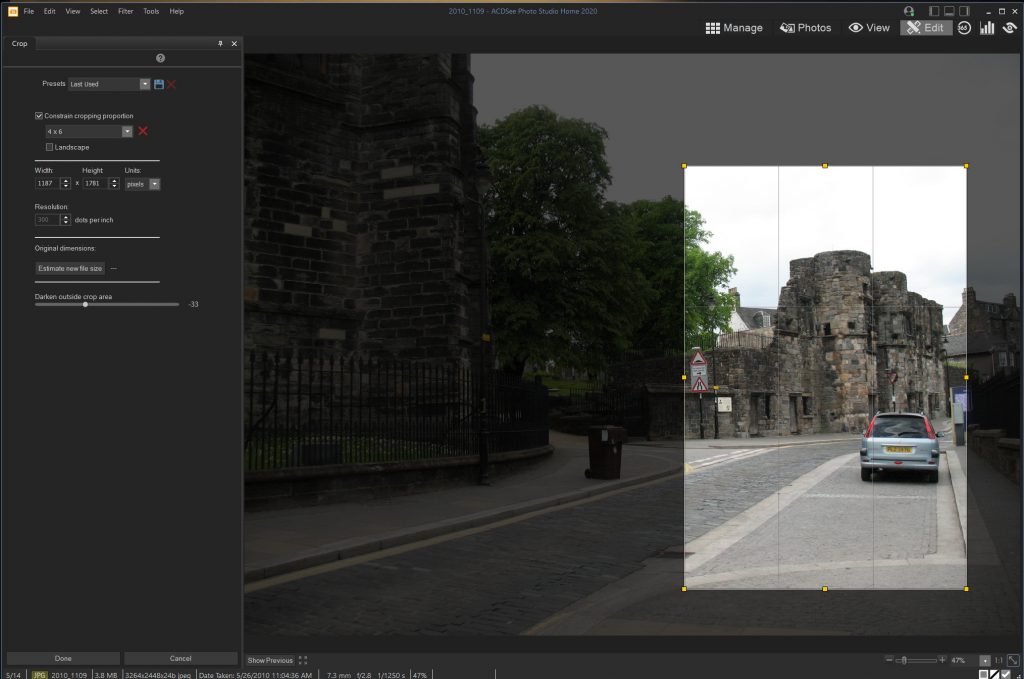This screenshot has width=1024, height=679.
Task: Click the crop panel help icon
Action: [x=161, y=59]
